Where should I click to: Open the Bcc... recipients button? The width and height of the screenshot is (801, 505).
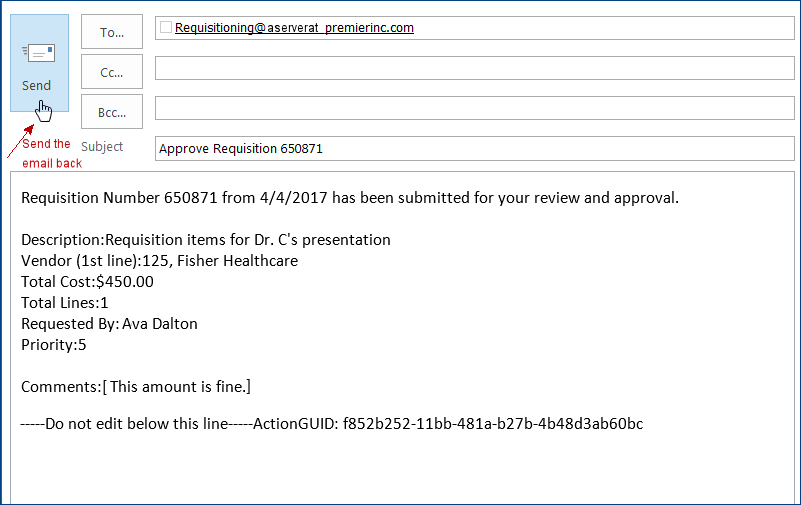coord(111,112)
